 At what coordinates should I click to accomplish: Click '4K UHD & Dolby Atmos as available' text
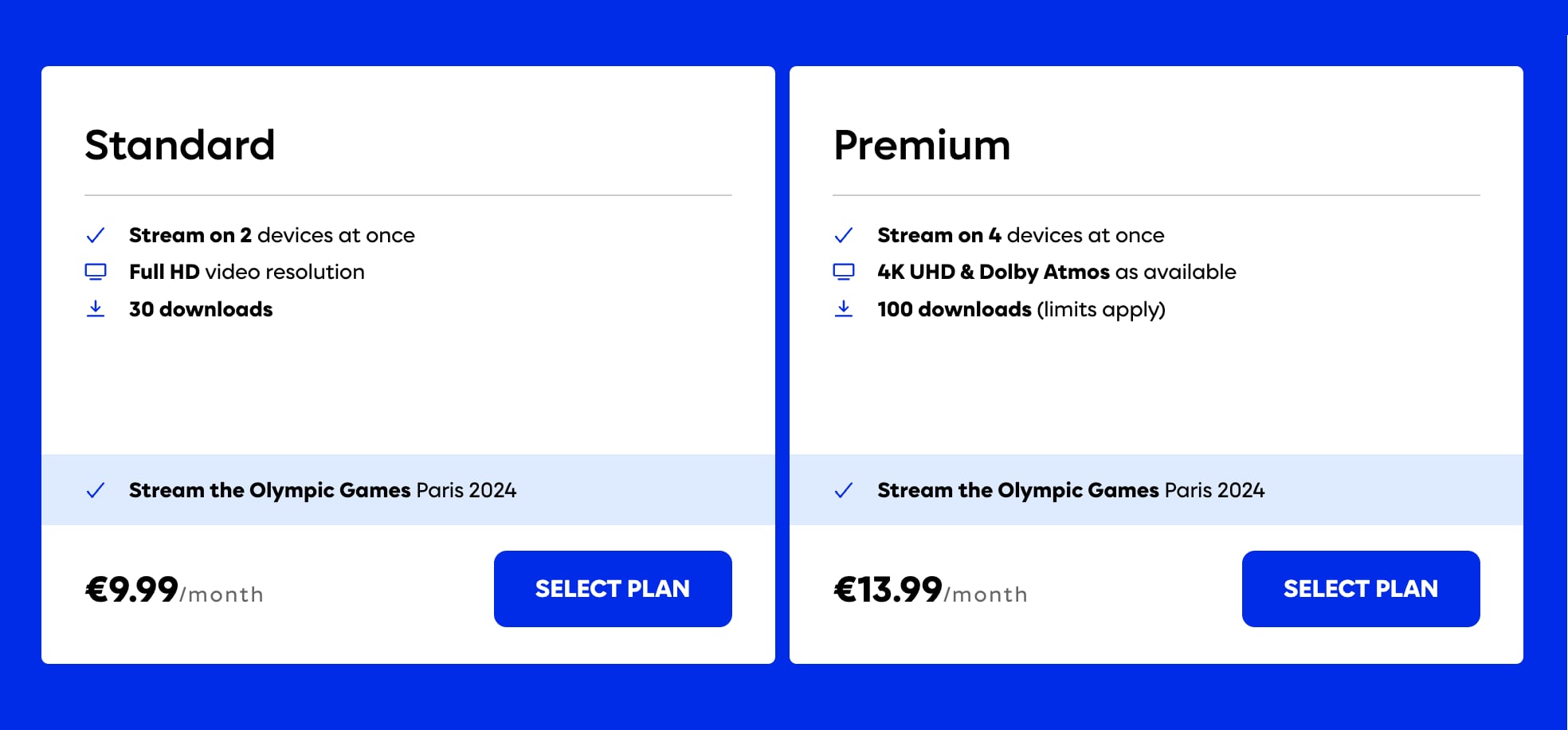coord(1056,272)
